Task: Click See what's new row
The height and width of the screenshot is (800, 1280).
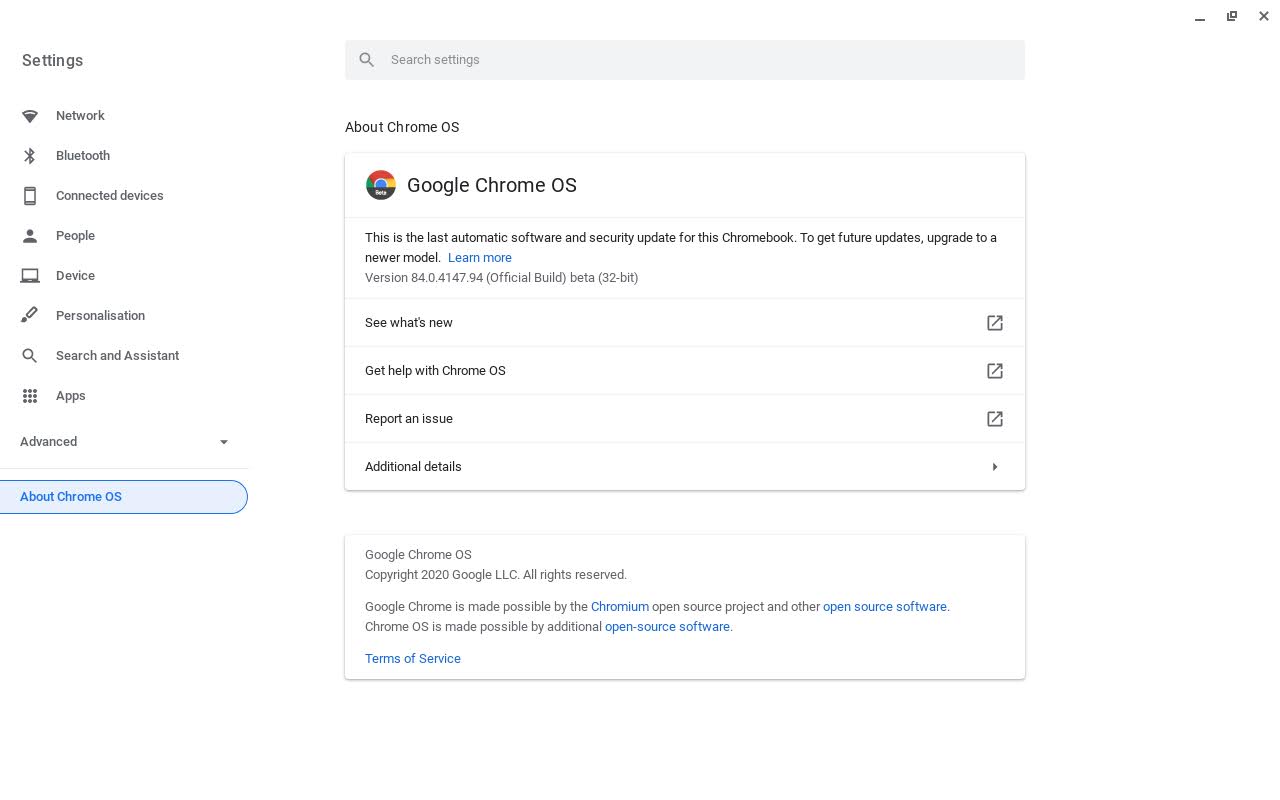Action: tap(685, 323)
